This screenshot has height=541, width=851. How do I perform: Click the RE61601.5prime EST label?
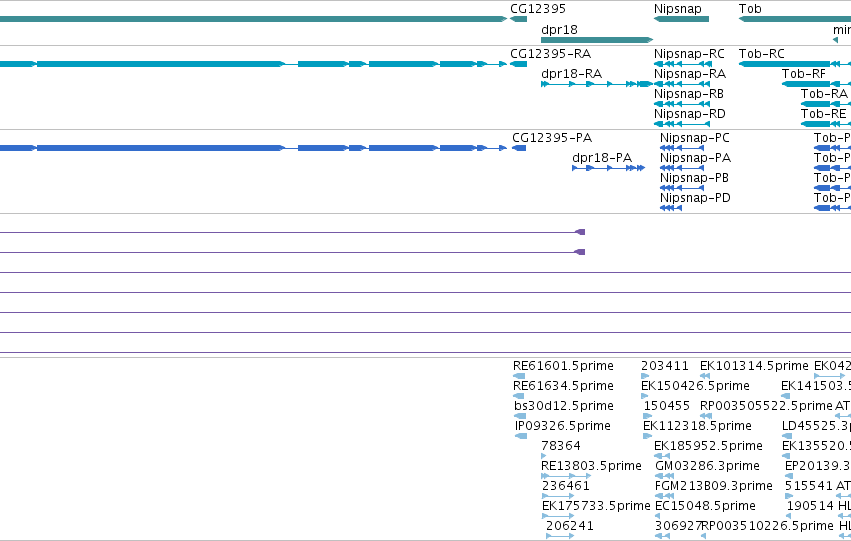563,366
